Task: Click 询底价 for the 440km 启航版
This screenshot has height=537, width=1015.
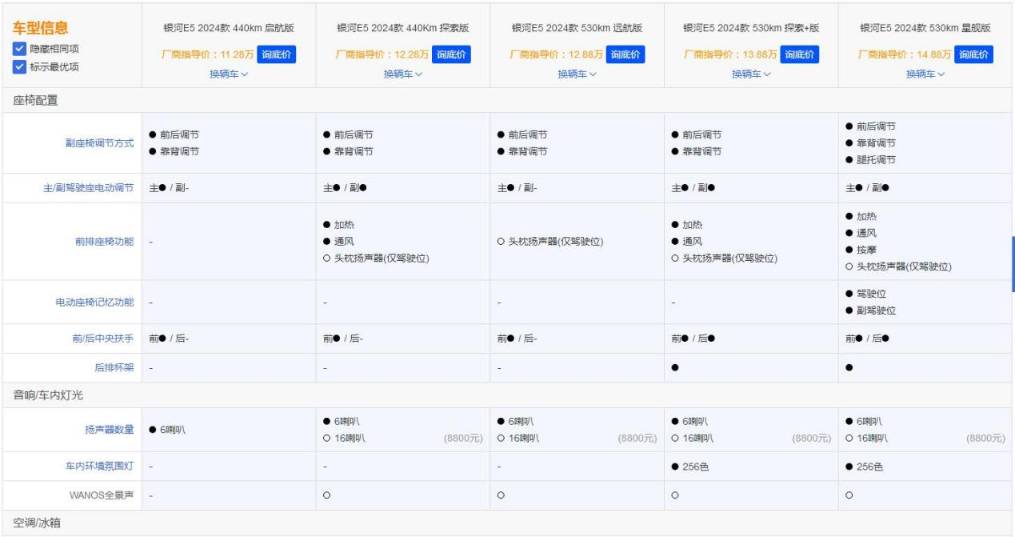Action: tap(276, 54)
